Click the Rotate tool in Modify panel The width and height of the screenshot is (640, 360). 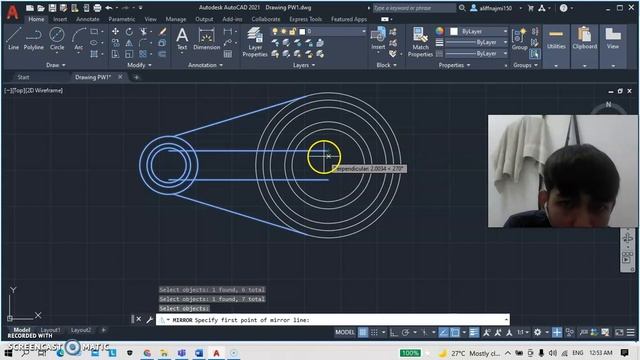point(129,32)
